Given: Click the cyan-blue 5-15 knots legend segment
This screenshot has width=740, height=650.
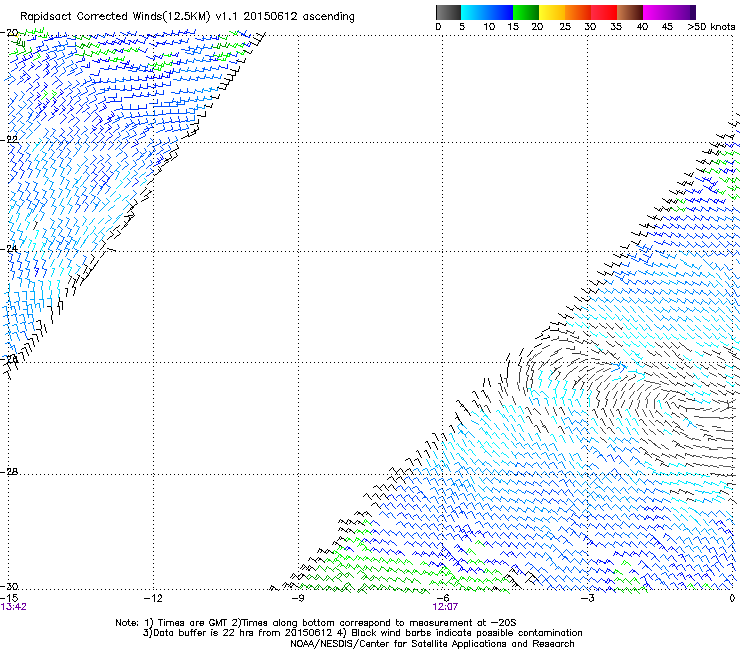Looking at the screenshot, I should click(487, 12).
